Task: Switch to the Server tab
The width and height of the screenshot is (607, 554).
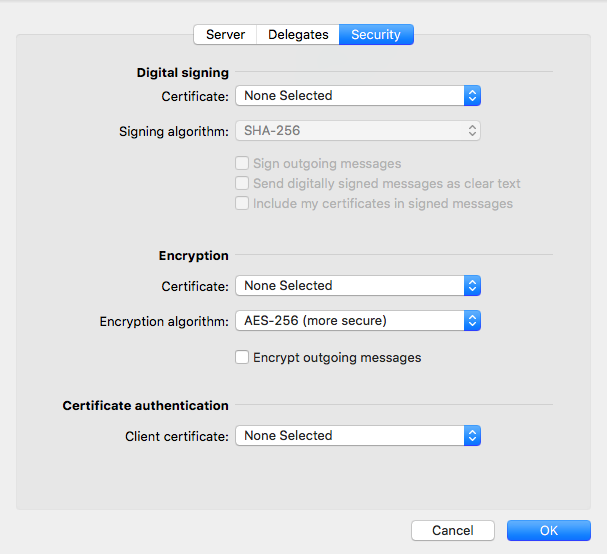Action: point(225,34)
